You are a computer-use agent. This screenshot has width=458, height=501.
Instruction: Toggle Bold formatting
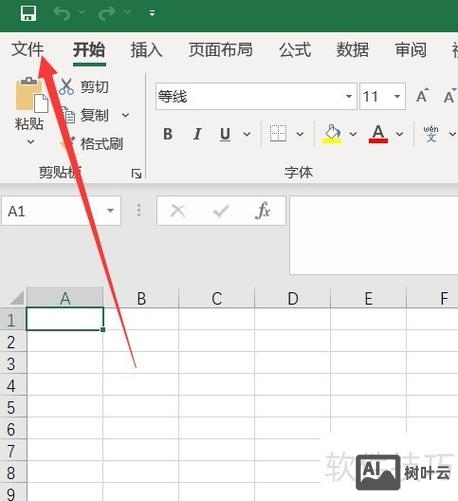click(168, 134)
